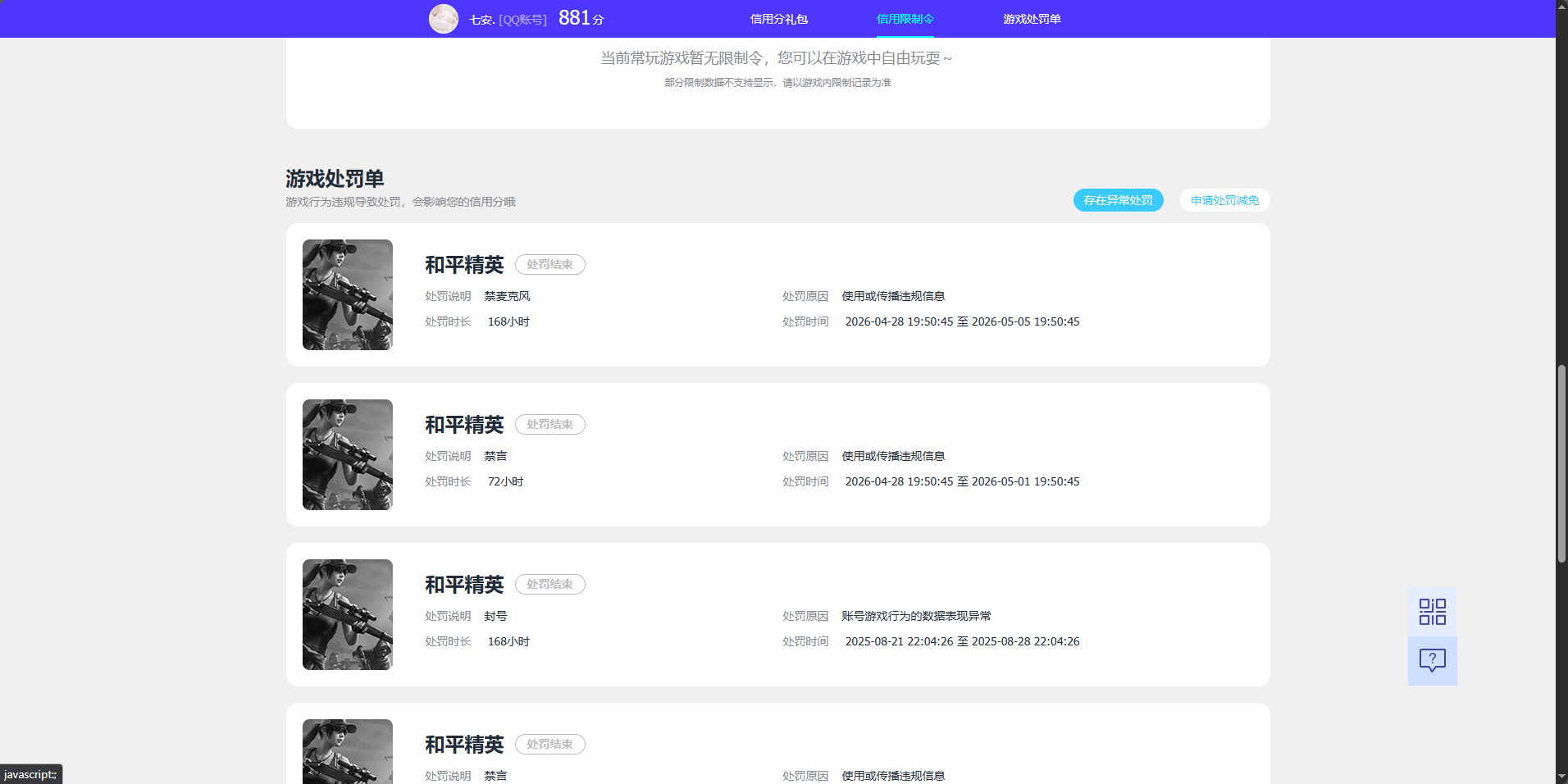Click 处罚结束 badge on 72小时 card
This screenshot has width=1568, height=784.
tap(549, 424)
